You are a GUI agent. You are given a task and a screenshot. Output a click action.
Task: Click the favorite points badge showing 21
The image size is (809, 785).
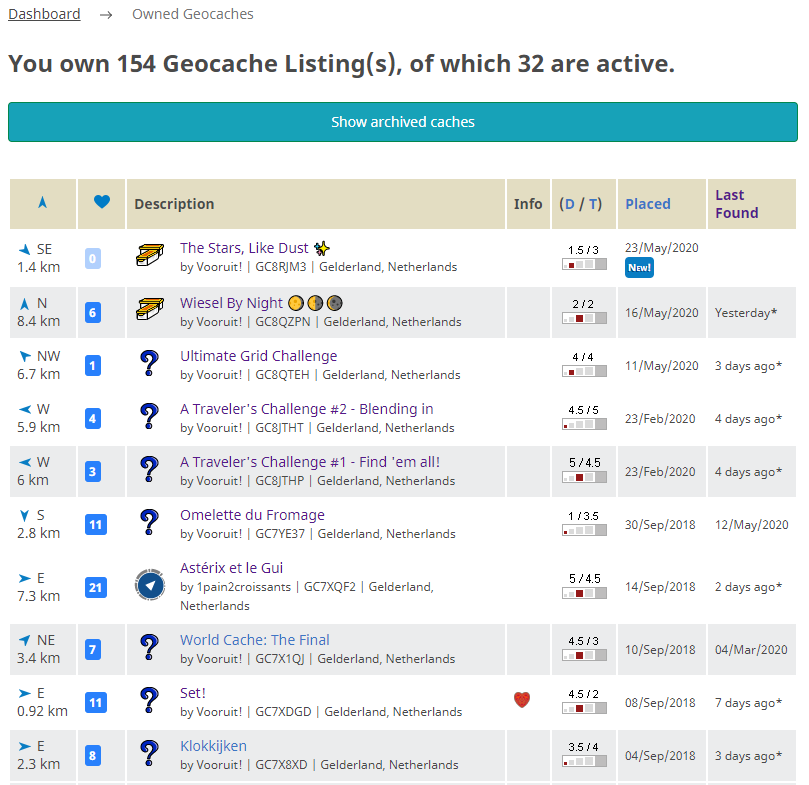[95, 587]
